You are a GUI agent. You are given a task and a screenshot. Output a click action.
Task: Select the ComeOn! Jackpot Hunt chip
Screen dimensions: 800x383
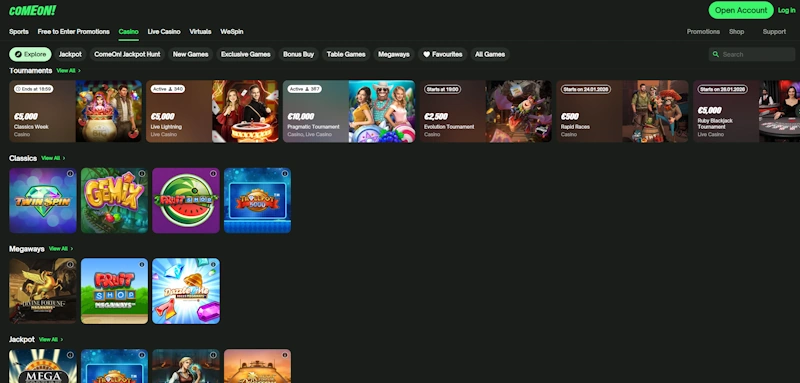[127, 54]
